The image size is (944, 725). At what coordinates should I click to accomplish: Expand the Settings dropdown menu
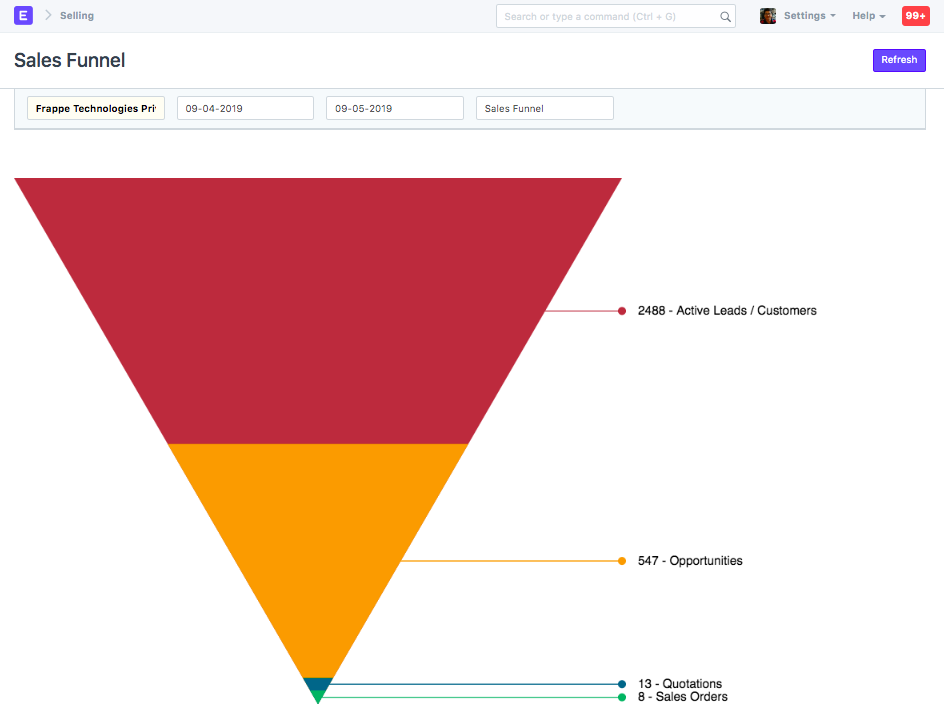(x=809, y=16)
